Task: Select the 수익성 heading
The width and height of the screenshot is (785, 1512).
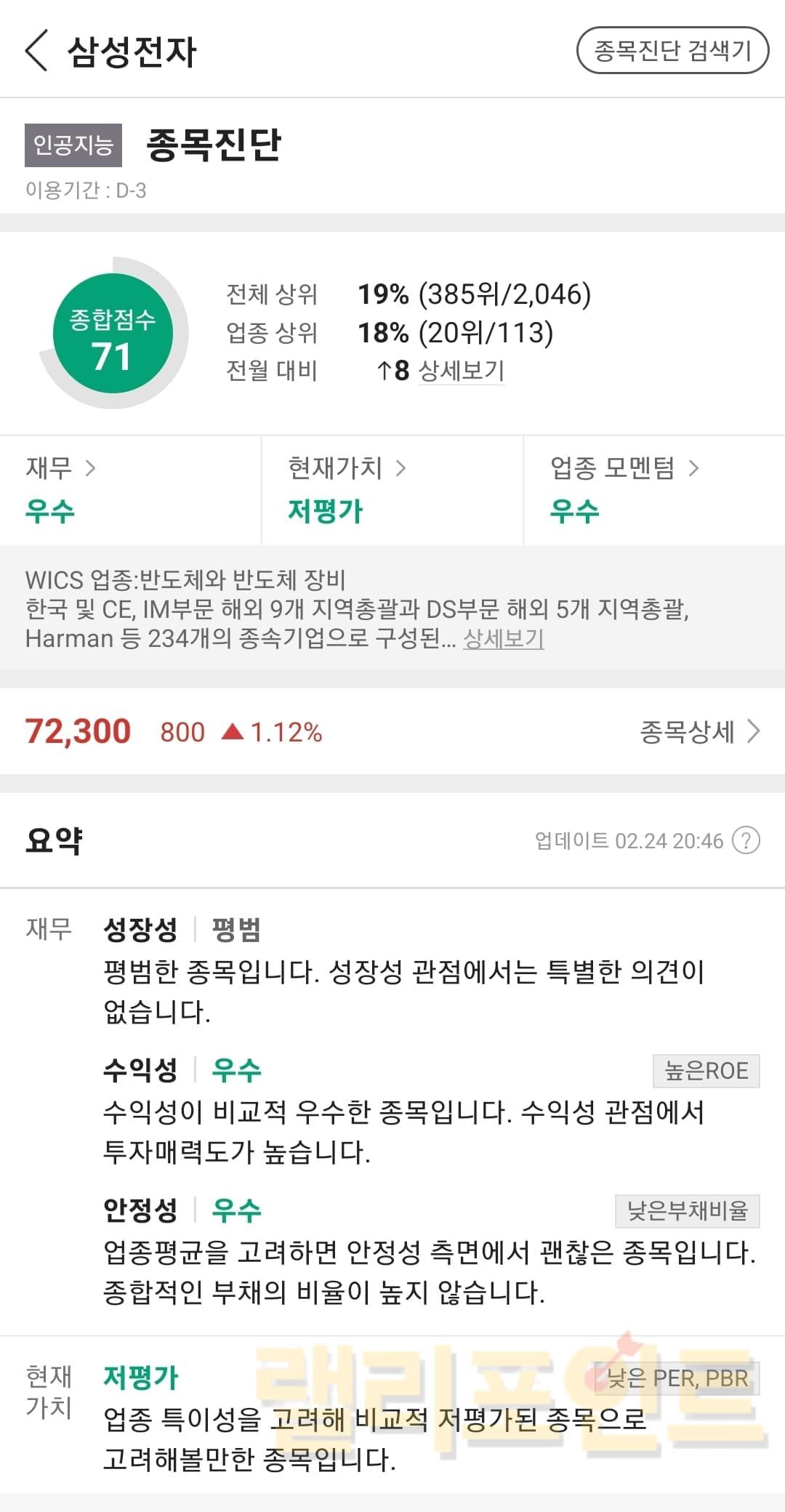Action: point(140,1070)
